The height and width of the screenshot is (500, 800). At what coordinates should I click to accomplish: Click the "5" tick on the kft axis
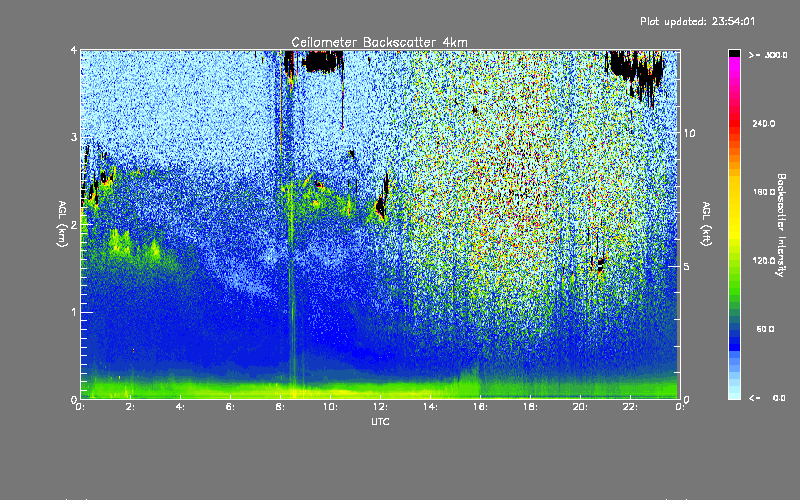pyautogui.click(x=687, y=267)
